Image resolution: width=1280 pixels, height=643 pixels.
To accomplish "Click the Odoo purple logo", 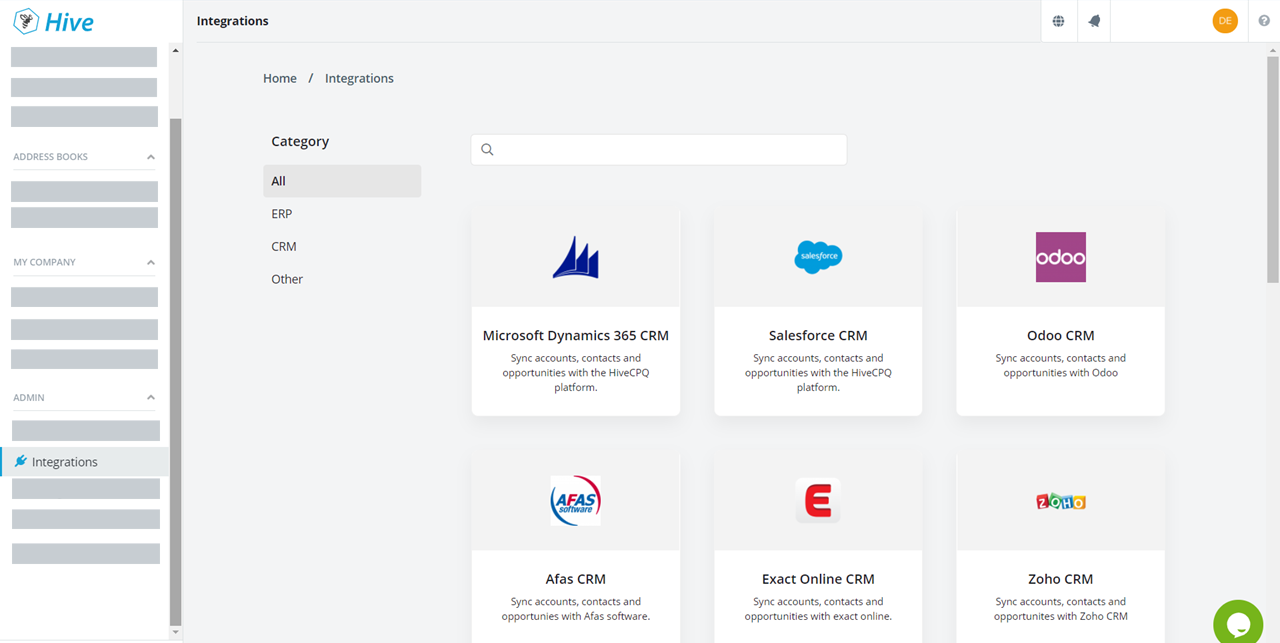I will click(1060, 257).
